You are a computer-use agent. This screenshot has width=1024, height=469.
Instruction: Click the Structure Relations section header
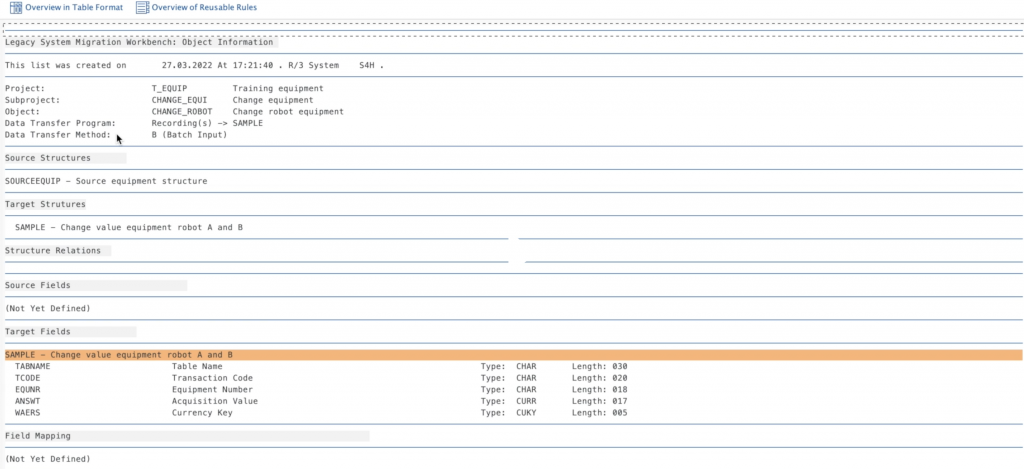click(x=53, y=250)
